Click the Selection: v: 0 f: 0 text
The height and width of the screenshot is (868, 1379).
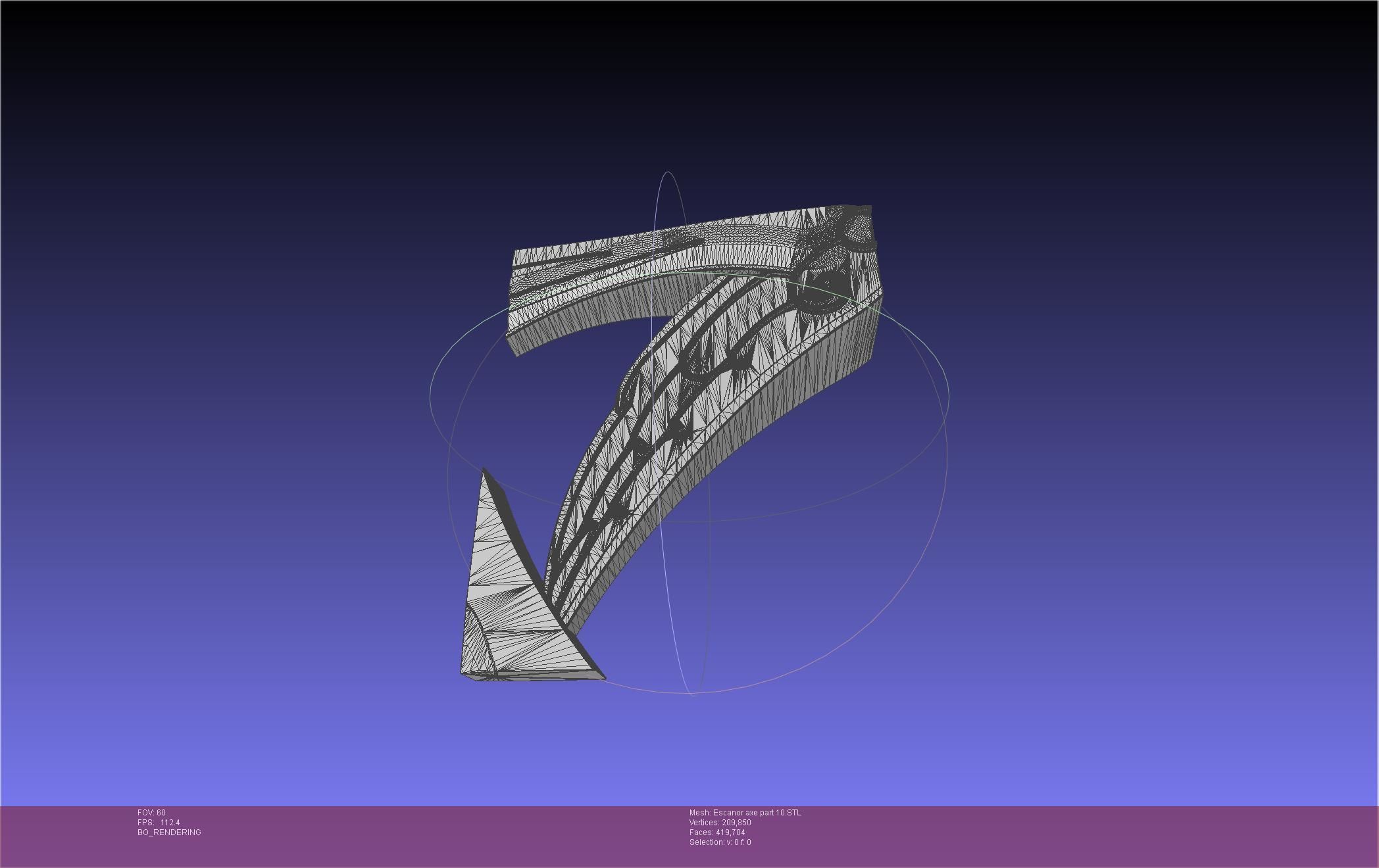click(720, 842)
